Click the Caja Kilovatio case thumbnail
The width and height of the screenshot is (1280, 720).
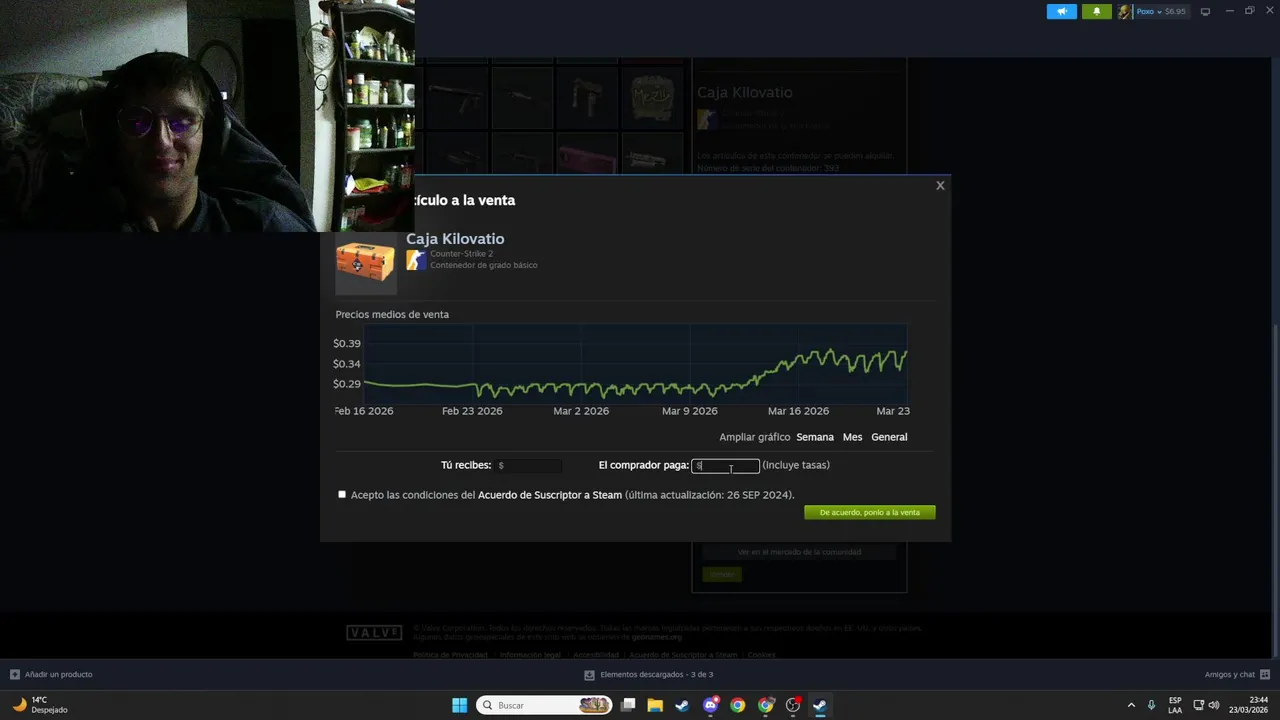click(x=365, y=262)
